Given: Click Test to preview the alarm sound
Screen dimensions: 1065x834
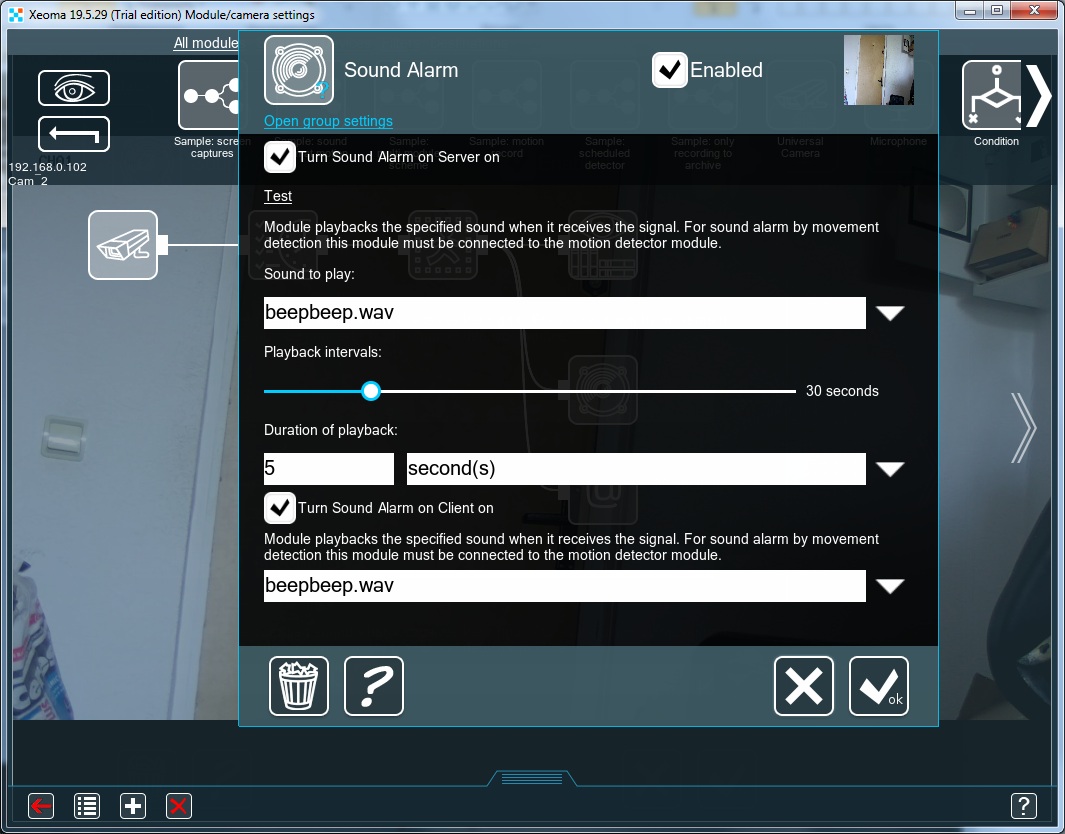Looking at the screenshot, I should [x=277, y=196].
